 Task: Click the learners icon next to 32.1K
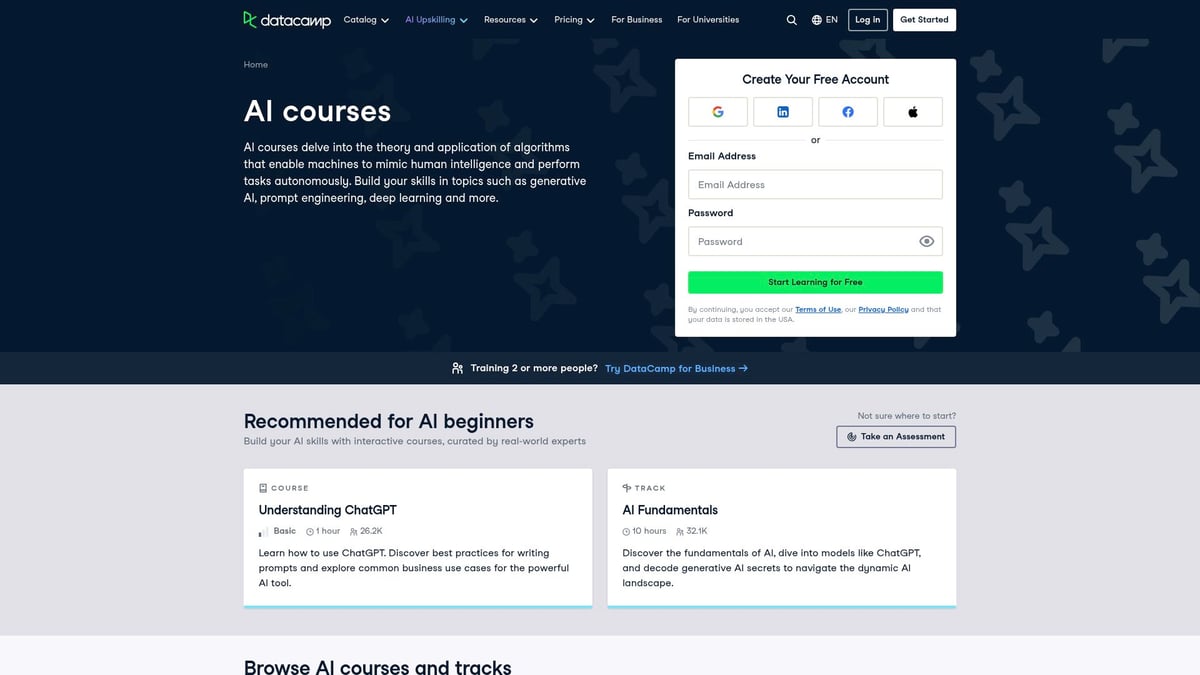[x=680, y=532]
